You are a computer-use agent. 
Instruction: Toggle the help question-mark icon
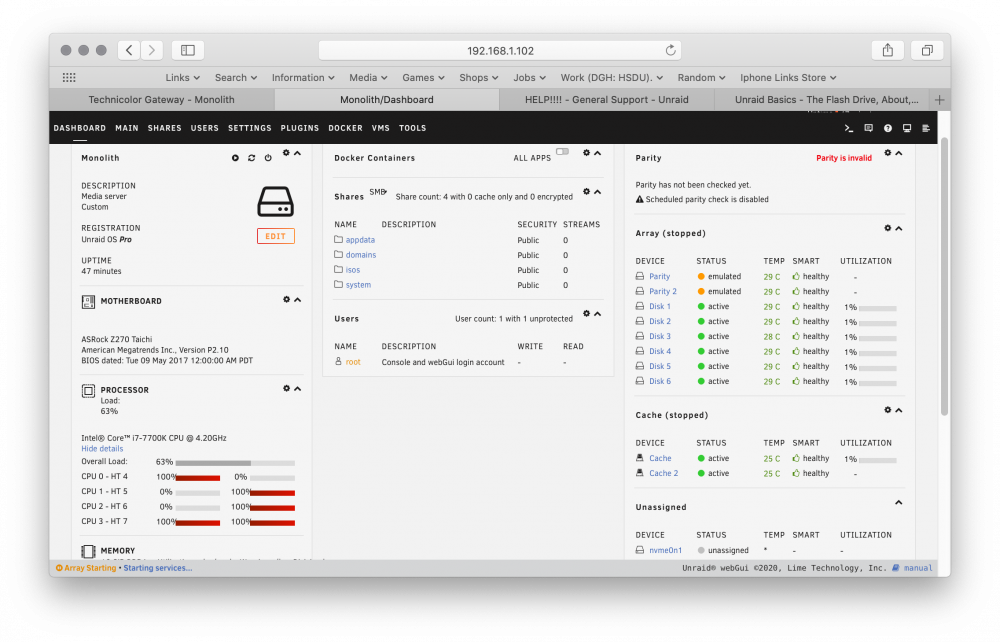pyautogui.click(x=888, y=128)
